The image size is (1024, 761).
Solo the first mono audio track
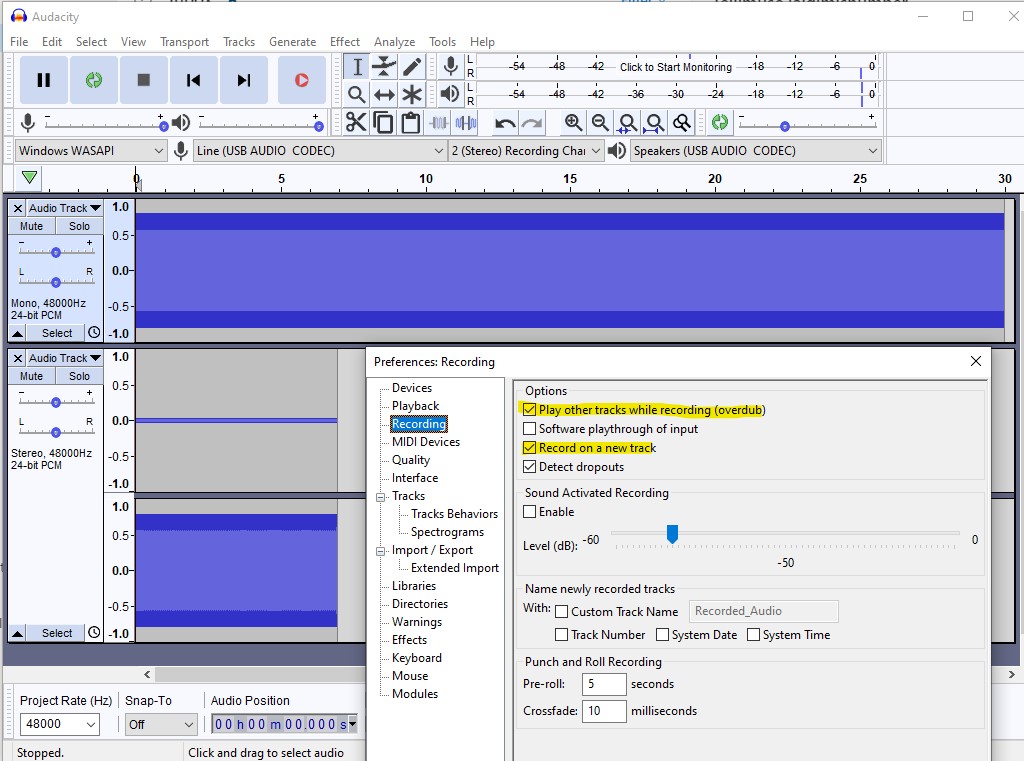pyautogui.click(x=79, y=226)
